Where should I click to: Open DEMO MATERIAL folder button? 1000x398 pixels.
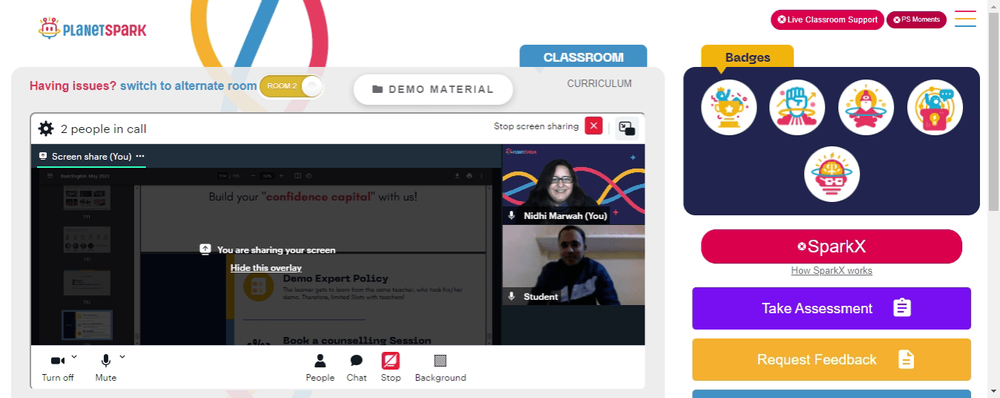(x=433, y=89)
